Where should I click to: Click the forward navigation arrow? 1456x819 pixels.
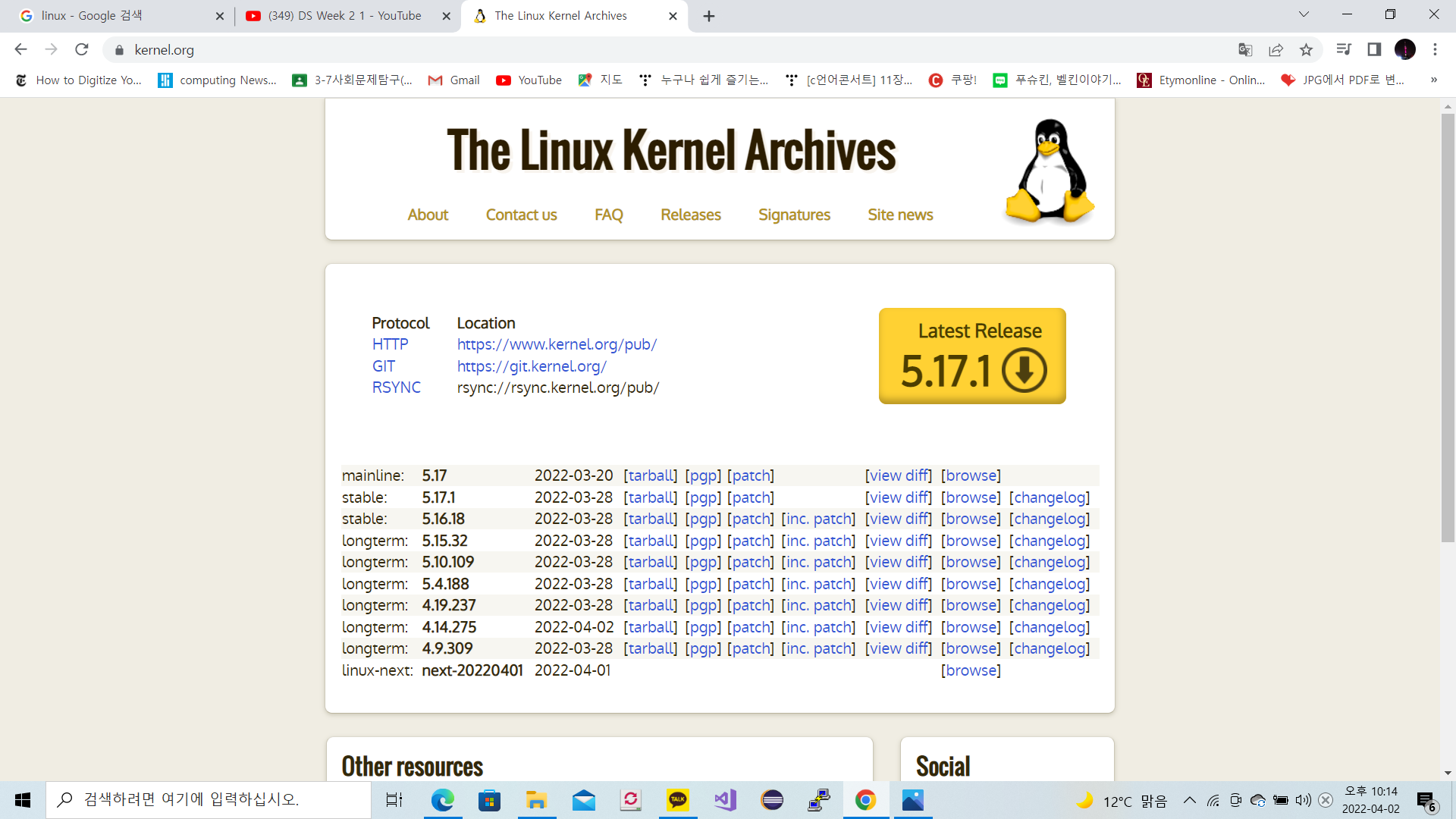point(51,50)
